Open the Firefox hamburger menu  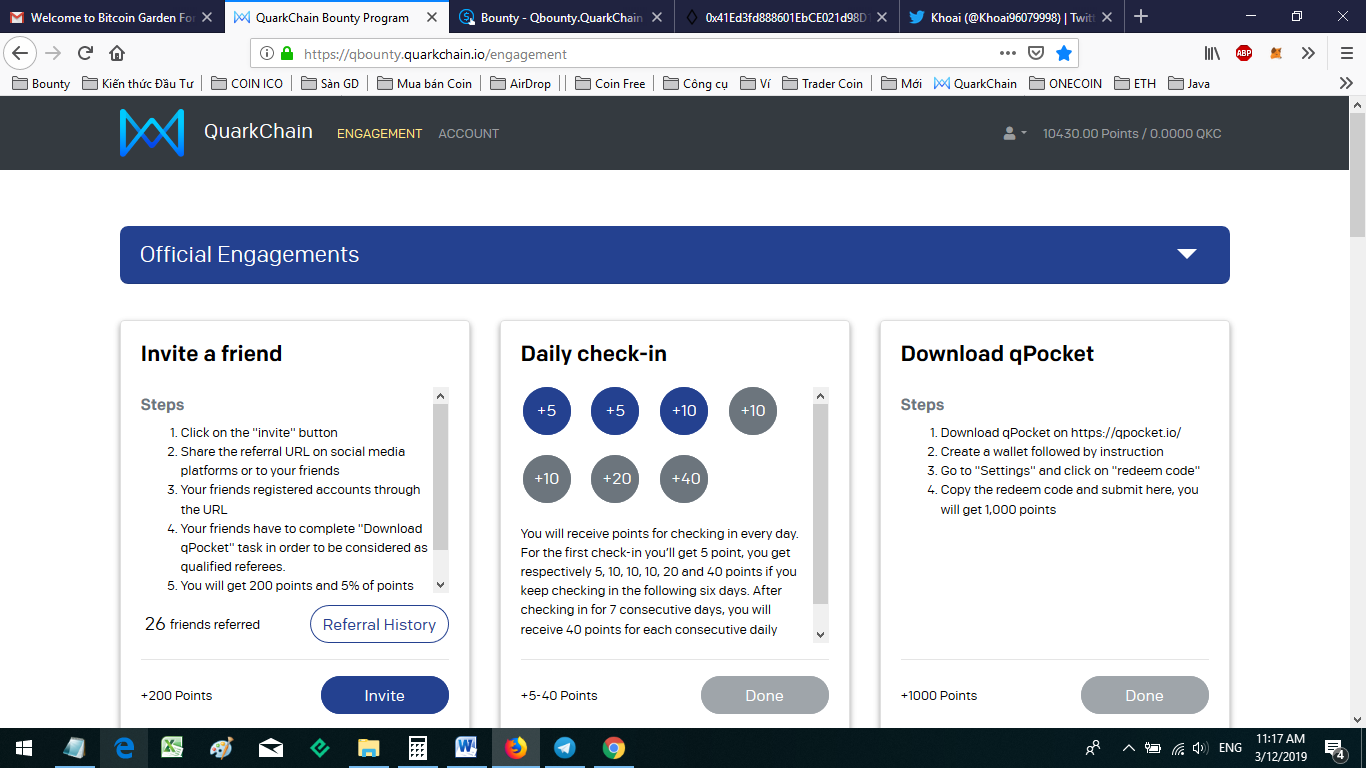click(1346, 54)
